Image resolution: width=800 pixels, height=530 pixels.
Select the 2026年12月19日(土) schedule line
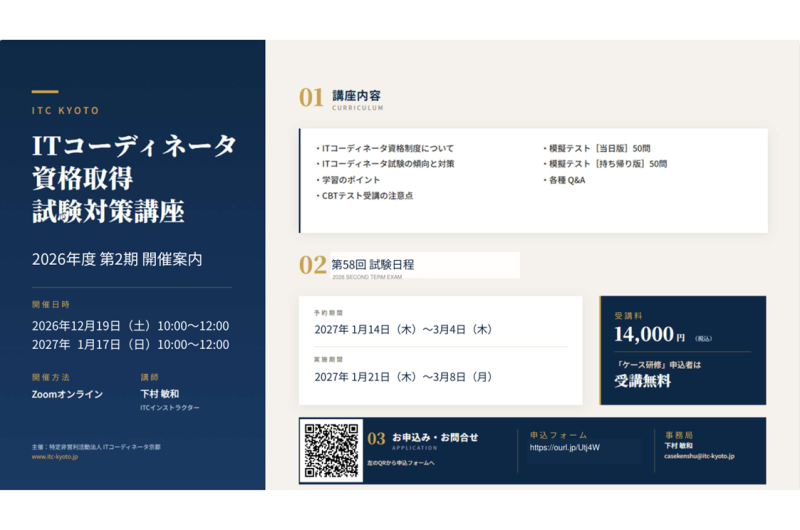[x=130, y=325]
